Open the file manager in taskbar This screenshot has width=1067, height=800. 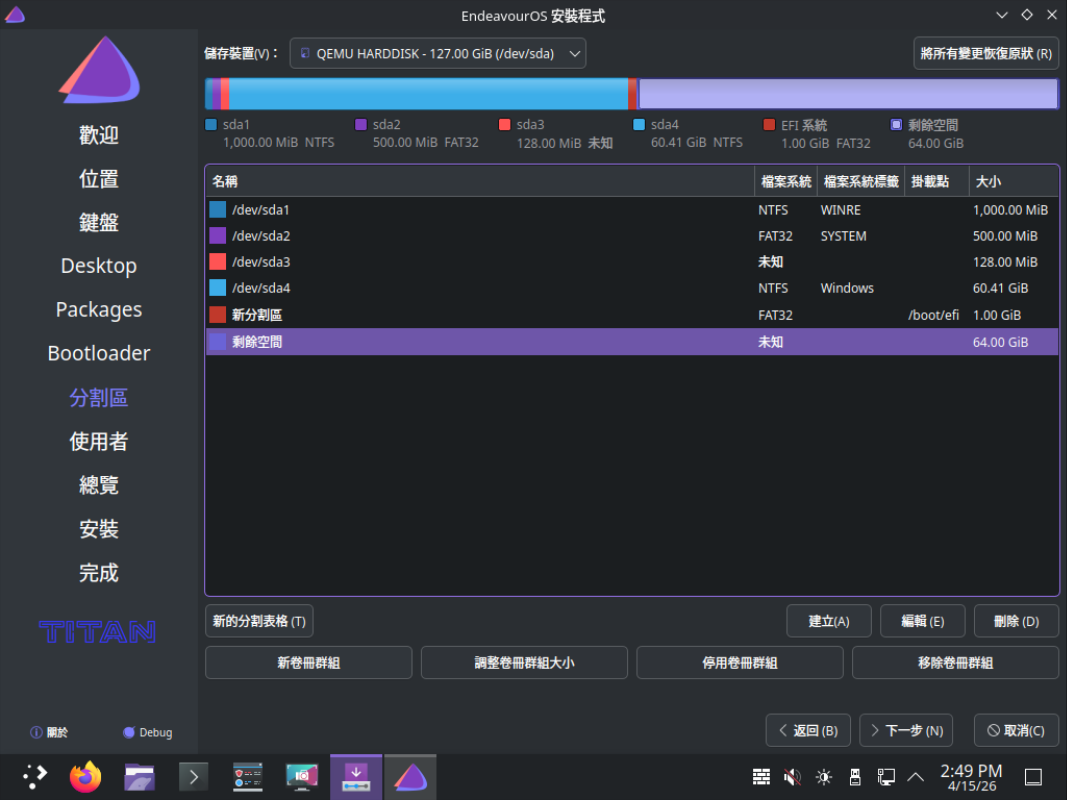click(x=139, y=776)
